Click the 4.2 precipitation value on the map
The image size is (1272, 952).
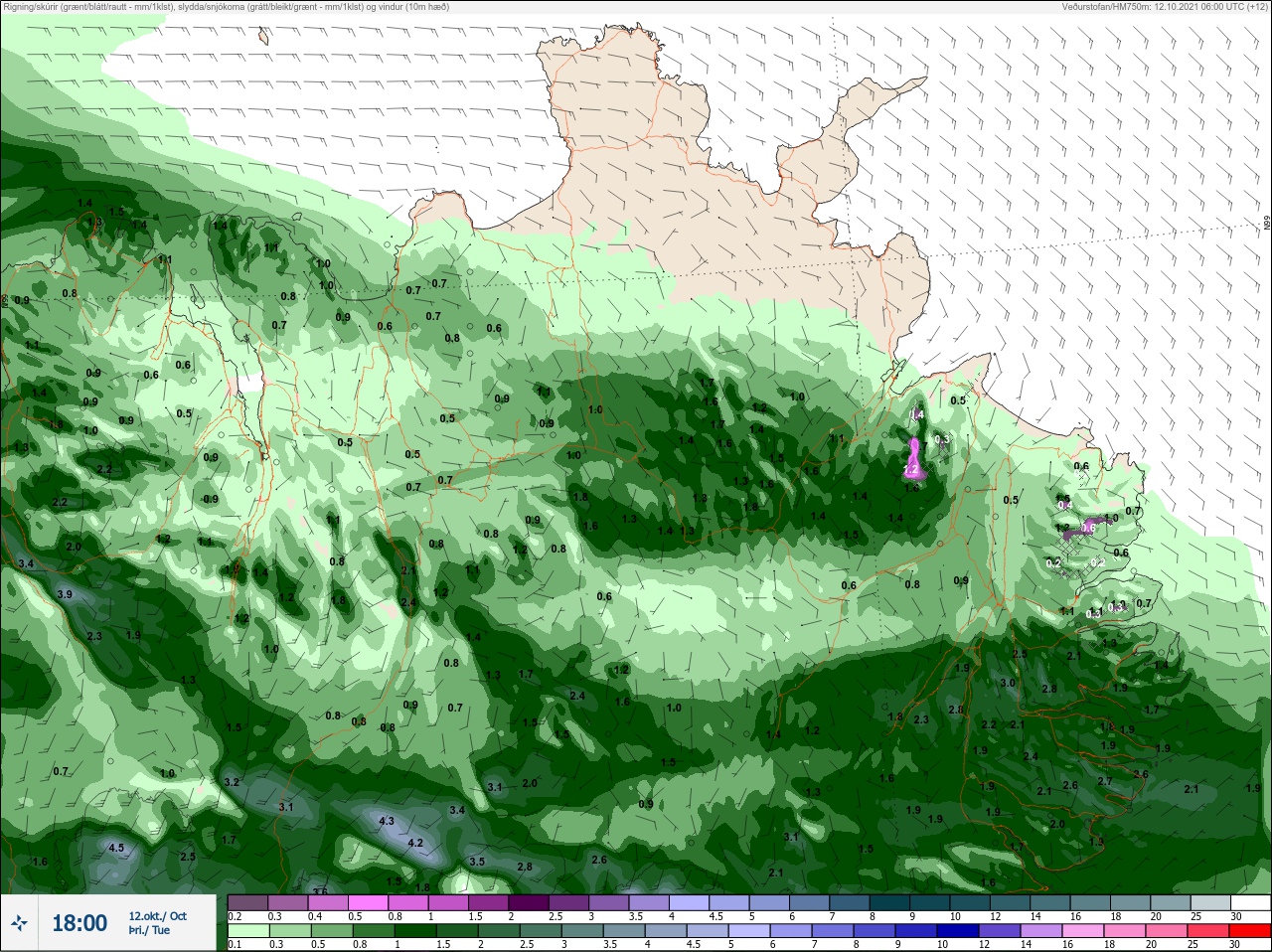(415, 843)
